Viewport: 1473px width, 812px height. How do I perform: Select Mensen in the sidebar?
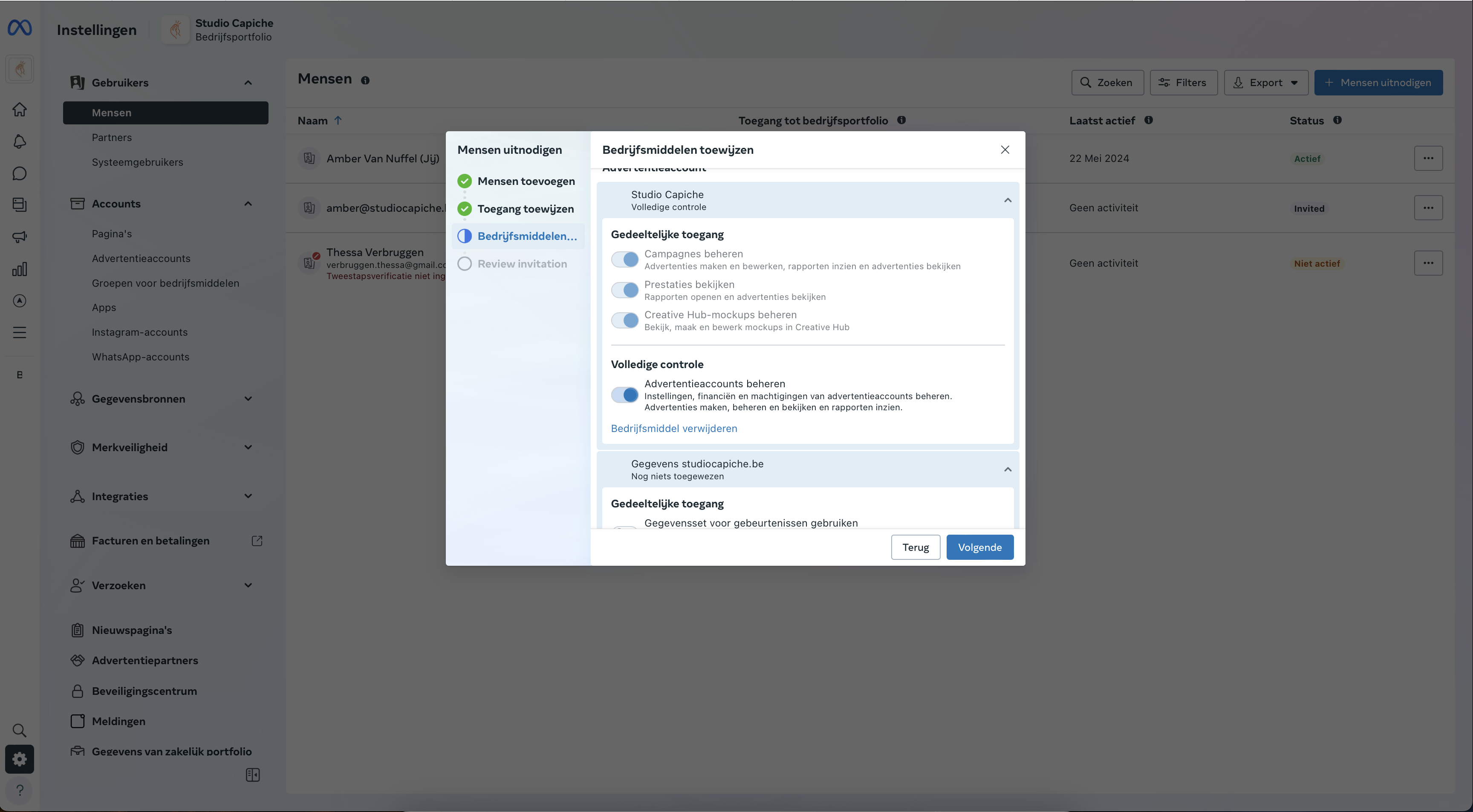(x=165, y=112)
